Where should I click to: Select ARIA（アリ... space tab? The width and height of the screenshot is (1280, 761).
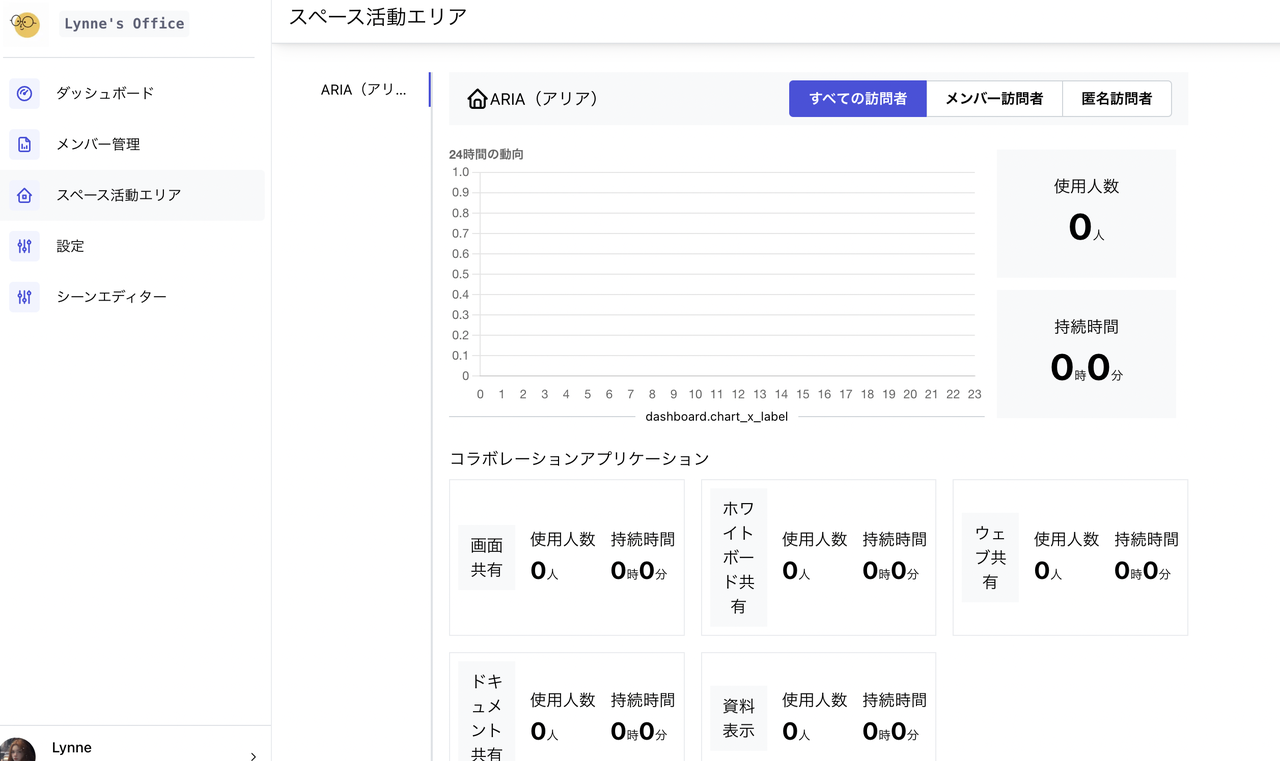[364, 89]
